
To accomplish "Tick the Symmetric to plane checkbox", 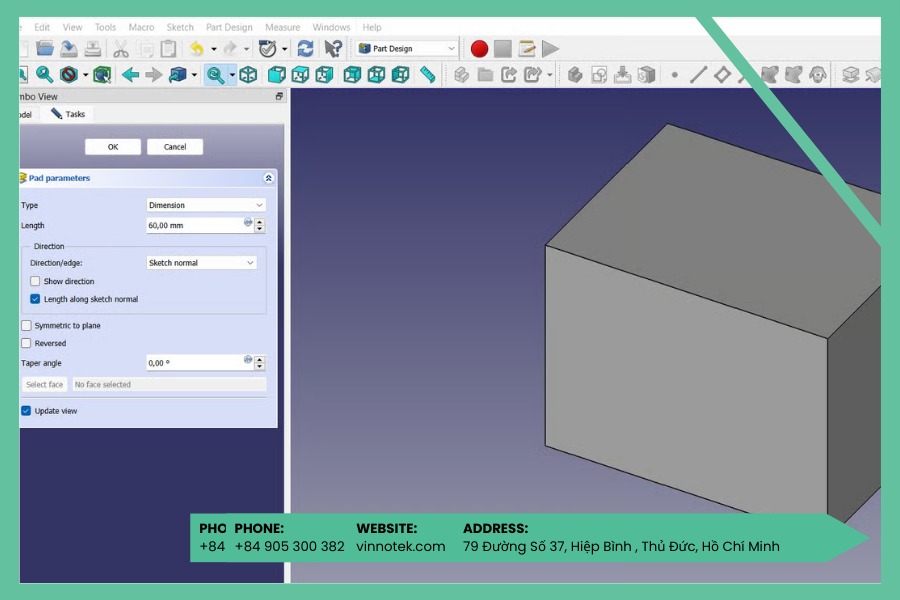I will pyautogui.click(x=26, y=326).
